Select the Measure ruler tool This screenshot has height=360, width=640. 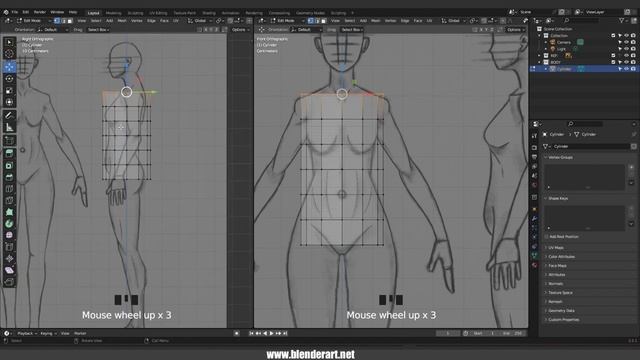point(9,128)
